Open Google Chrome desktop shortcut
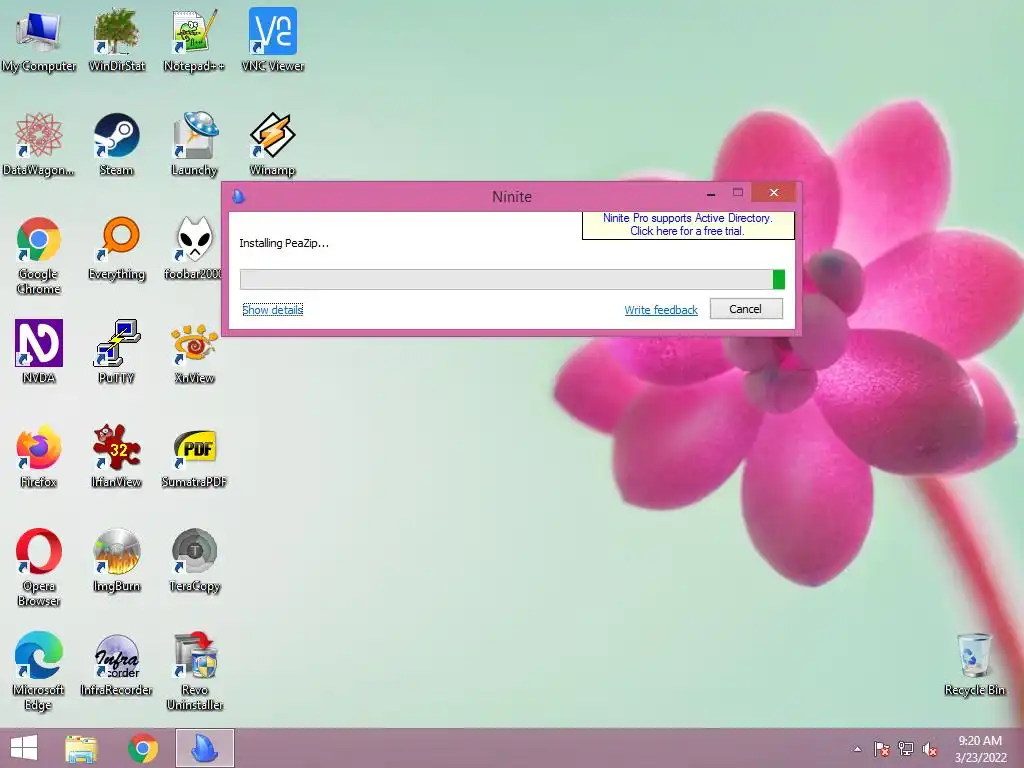 (39, 255)
